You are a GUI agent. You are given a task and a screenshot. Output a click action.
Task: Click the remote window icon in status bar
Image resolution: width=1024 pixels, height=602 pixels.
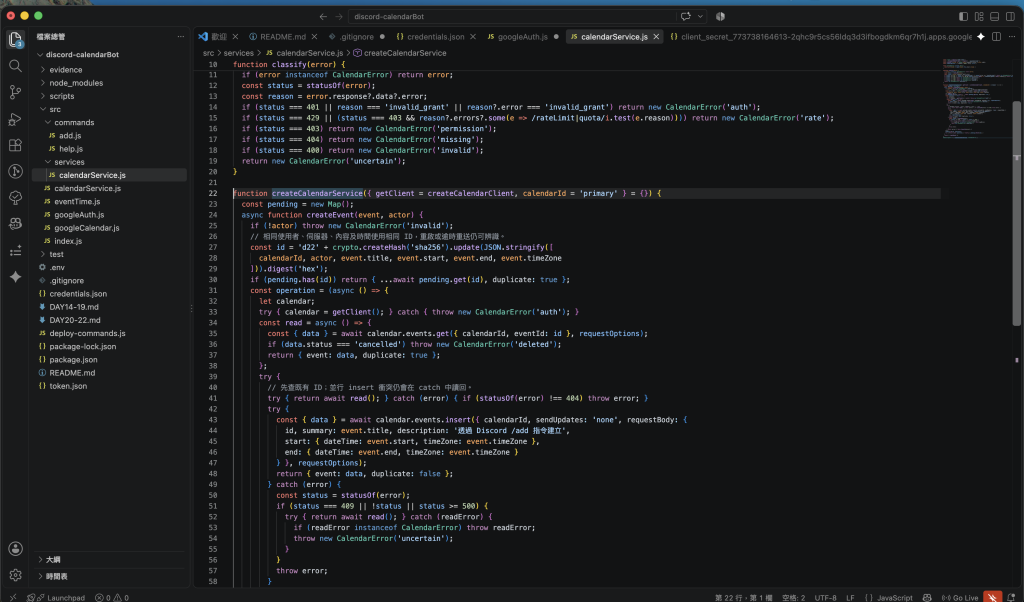click(x=12, y=597)
